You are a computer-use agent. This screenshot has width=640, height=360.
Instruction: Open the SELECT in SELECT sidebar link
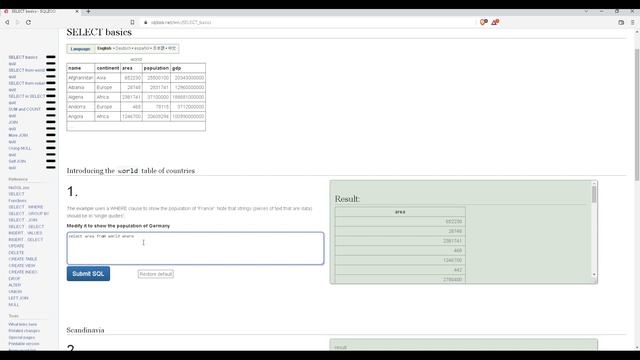pos(27,96)
